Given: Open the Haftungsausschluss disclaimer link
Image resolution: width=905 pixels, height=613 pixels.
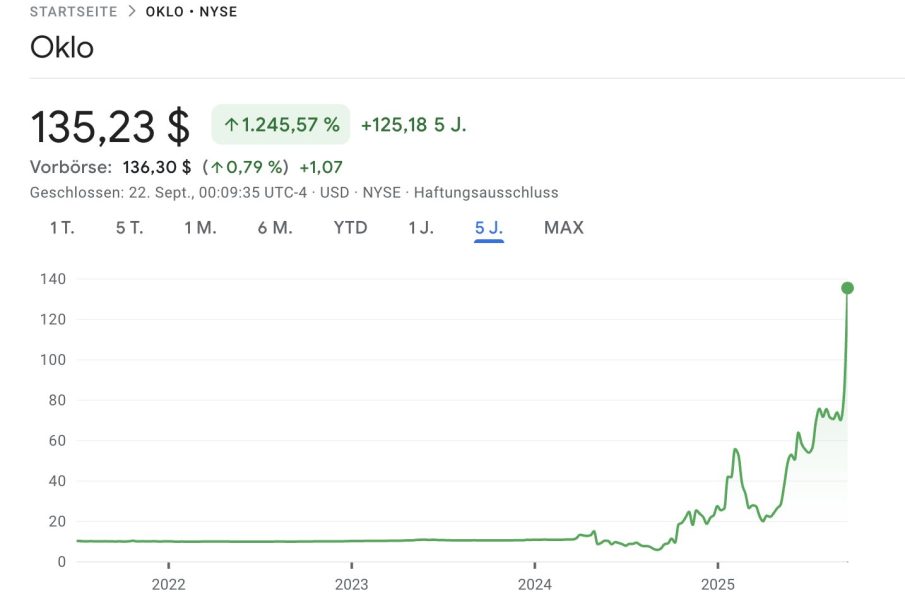Looking at the screenshot, I should [486, 192].
